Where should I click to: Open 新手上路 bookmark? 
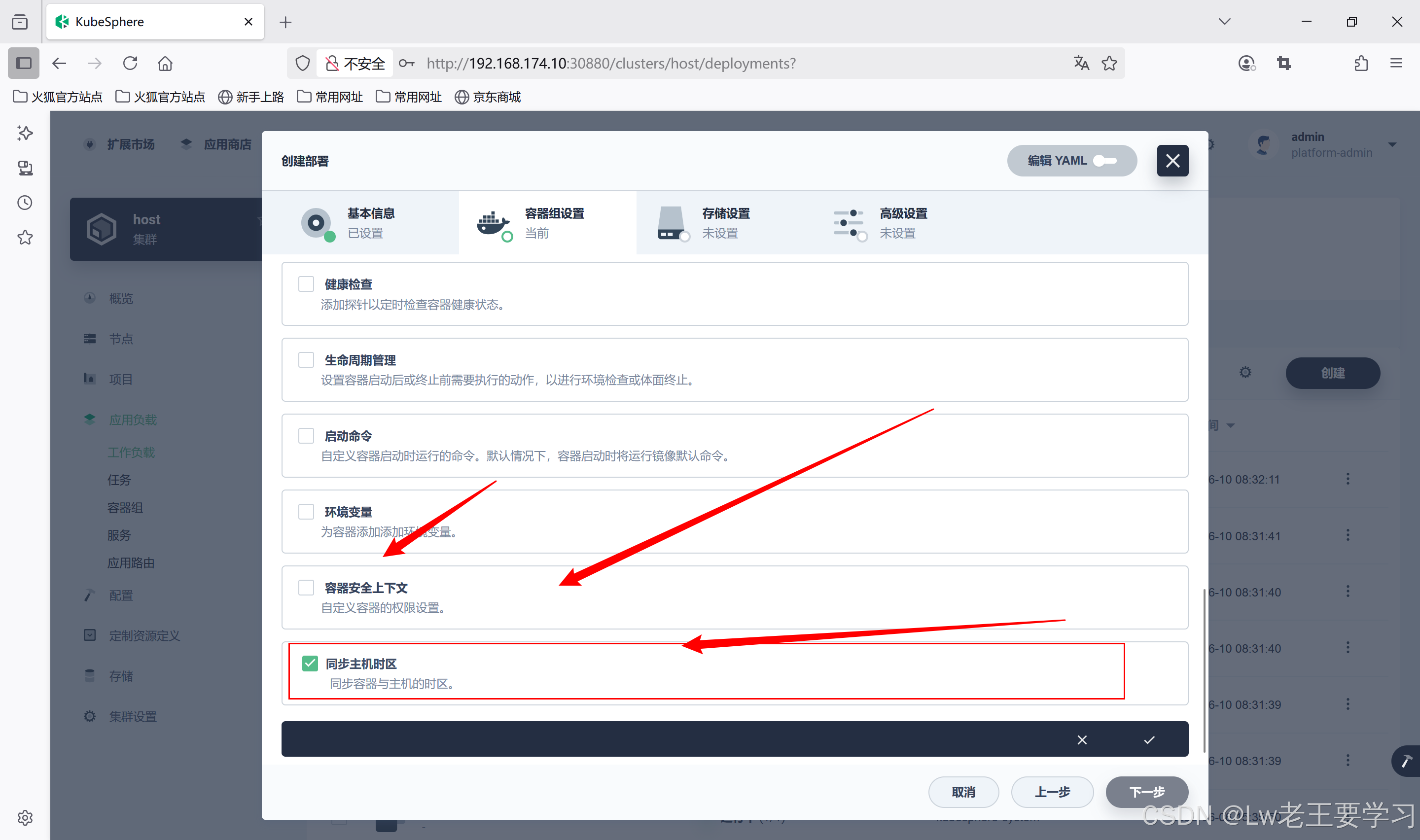tap(250, 97)
